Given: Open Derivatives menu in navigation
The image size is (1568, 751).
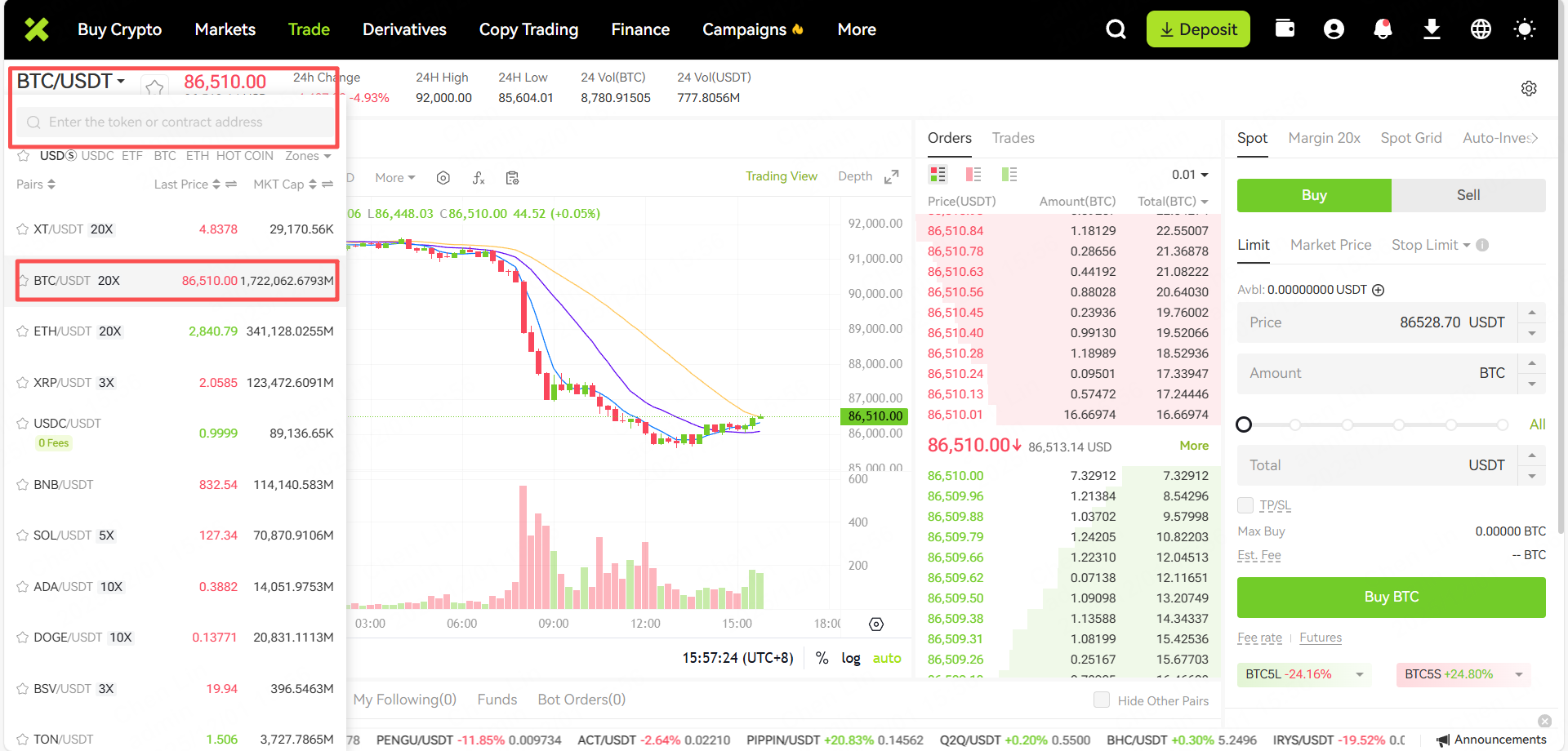Looking at the screenshot, I should (404, 29).
